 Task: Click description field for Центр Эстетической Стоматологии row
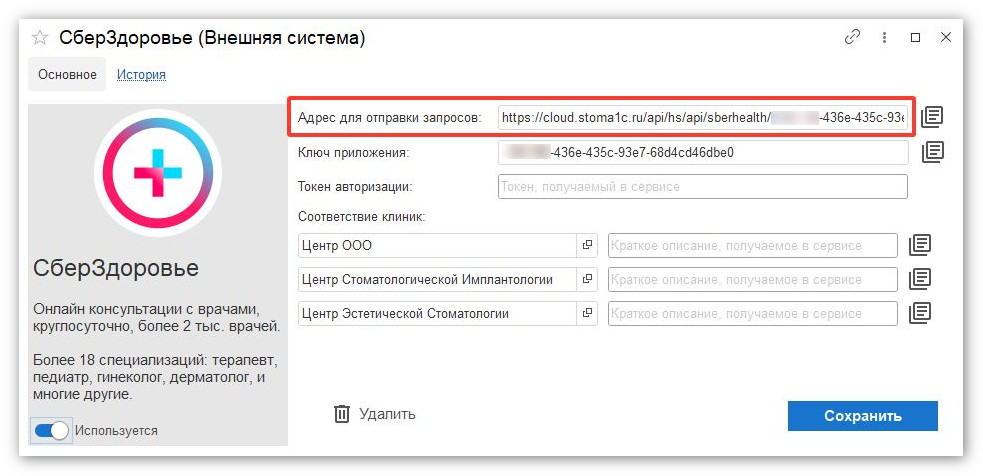tap(752, 313)
